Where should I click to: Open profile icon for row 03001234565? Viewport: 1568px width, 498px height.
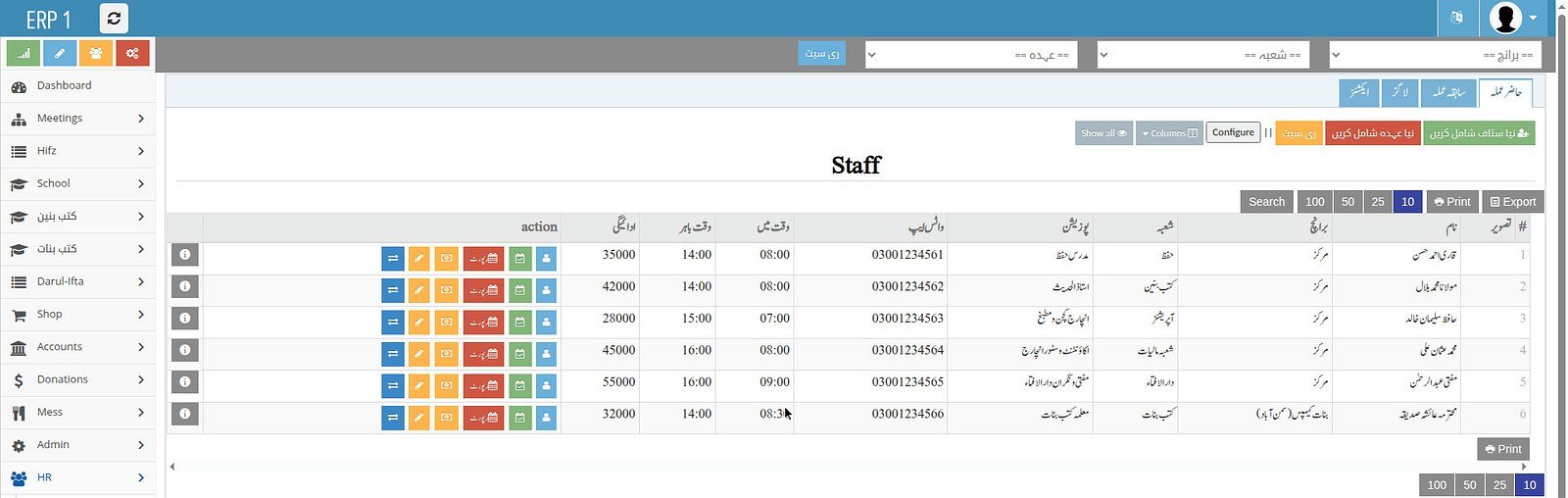click(547, 385)
